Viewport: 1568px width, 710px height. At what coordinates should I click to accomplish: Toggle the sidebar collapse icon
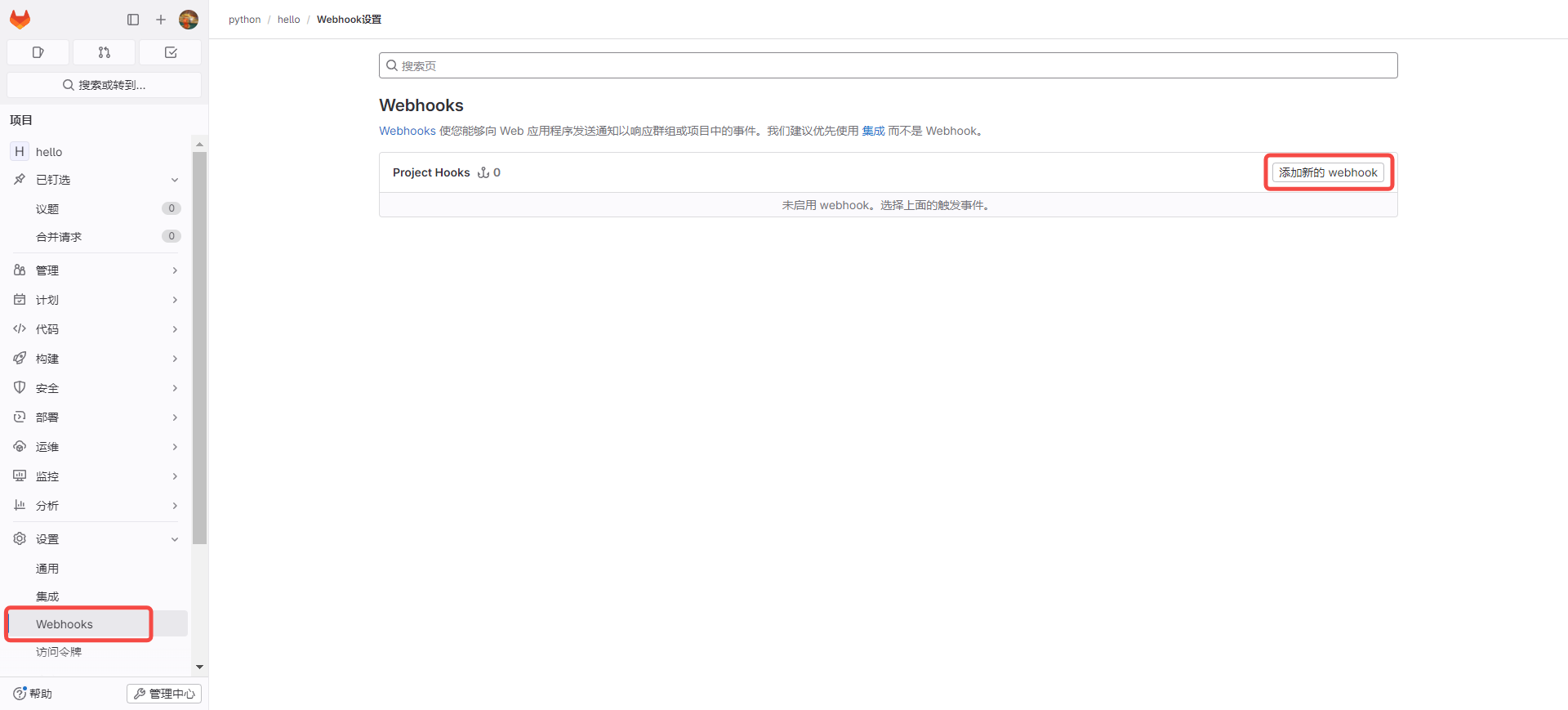pyautogui.click(x=133, y=20)
